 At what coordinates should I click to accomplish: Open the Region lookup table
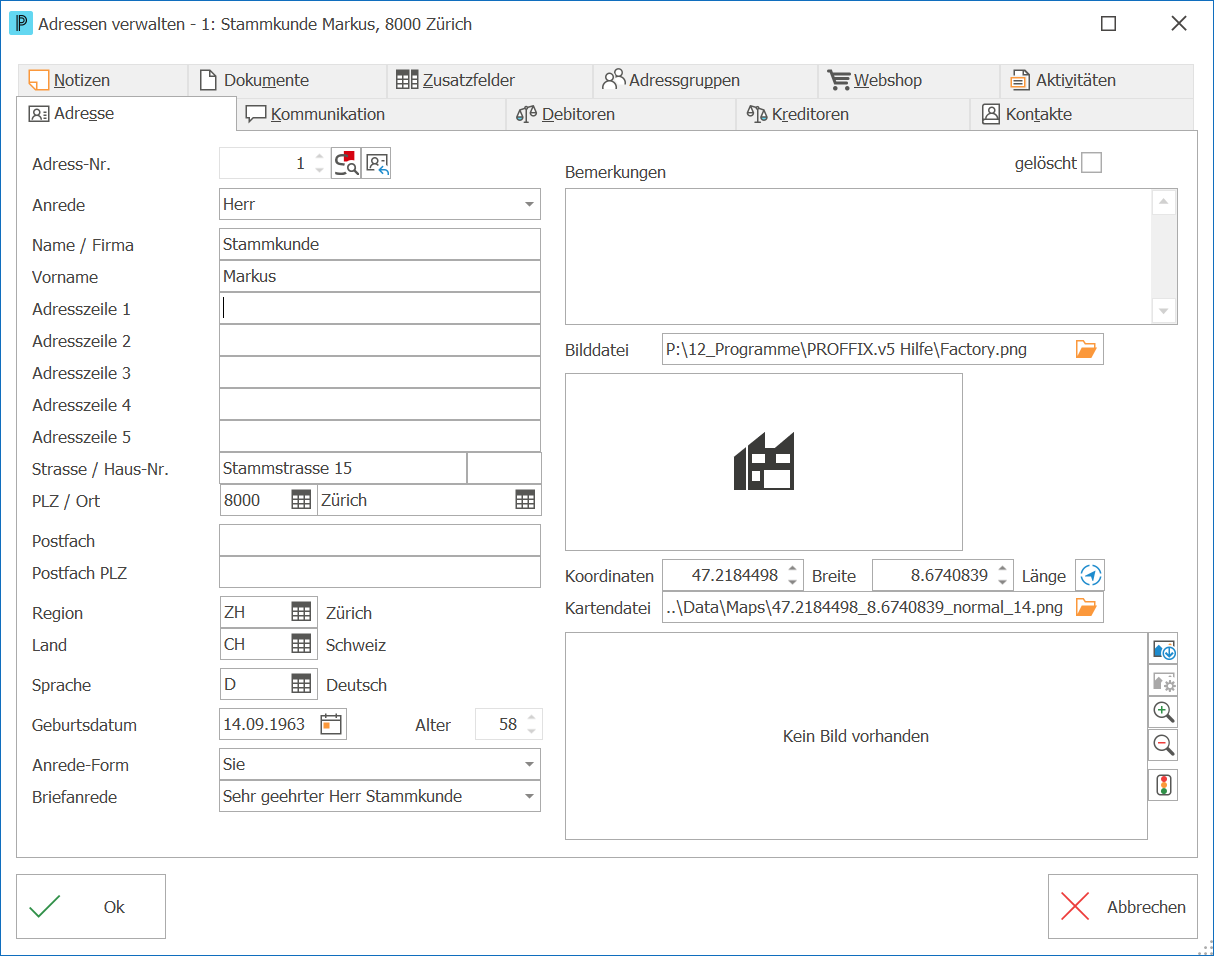(301, 612)
